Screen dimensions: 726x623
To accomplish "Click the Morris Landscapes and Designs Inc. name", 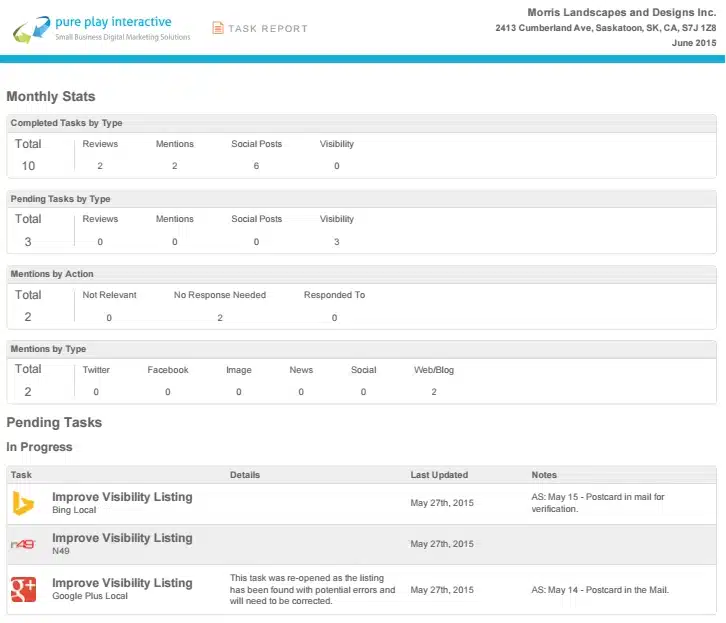I will click(621, 12).
